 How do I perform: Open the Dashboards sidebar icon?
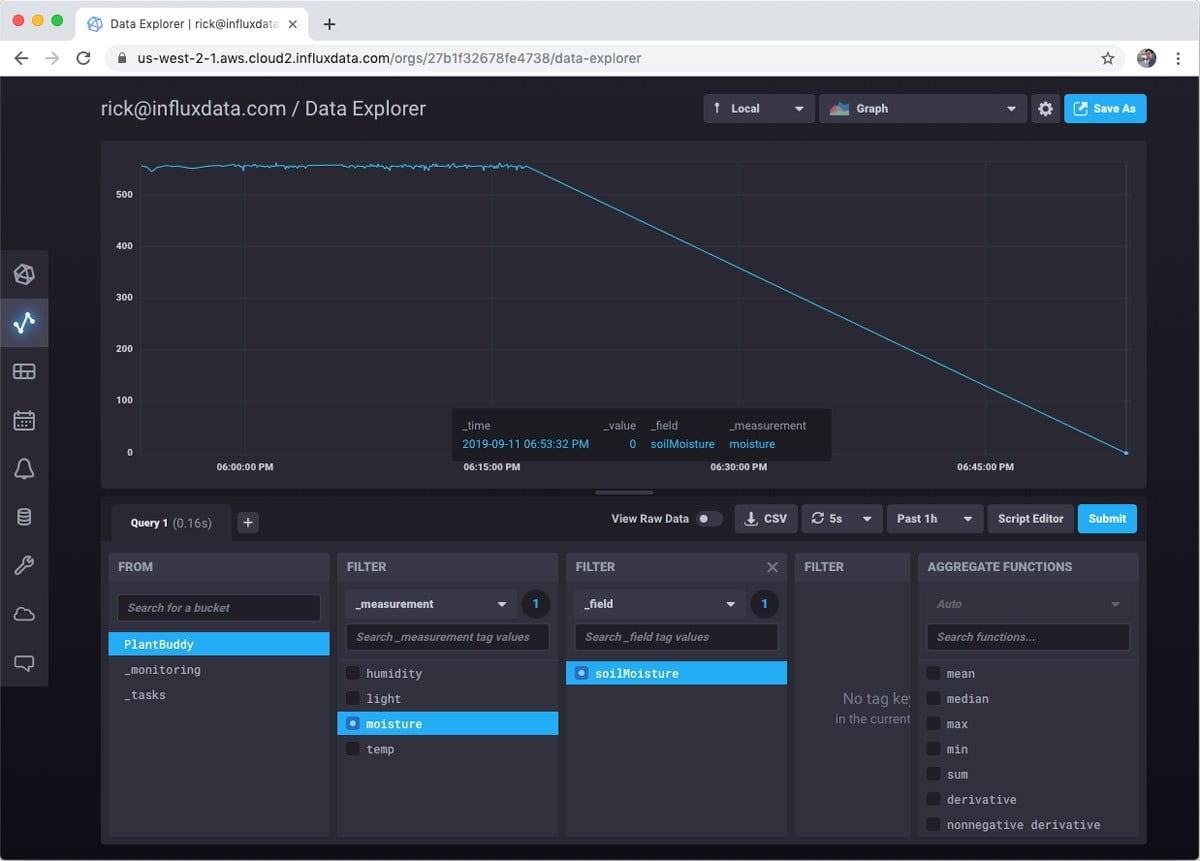point(25,371)
